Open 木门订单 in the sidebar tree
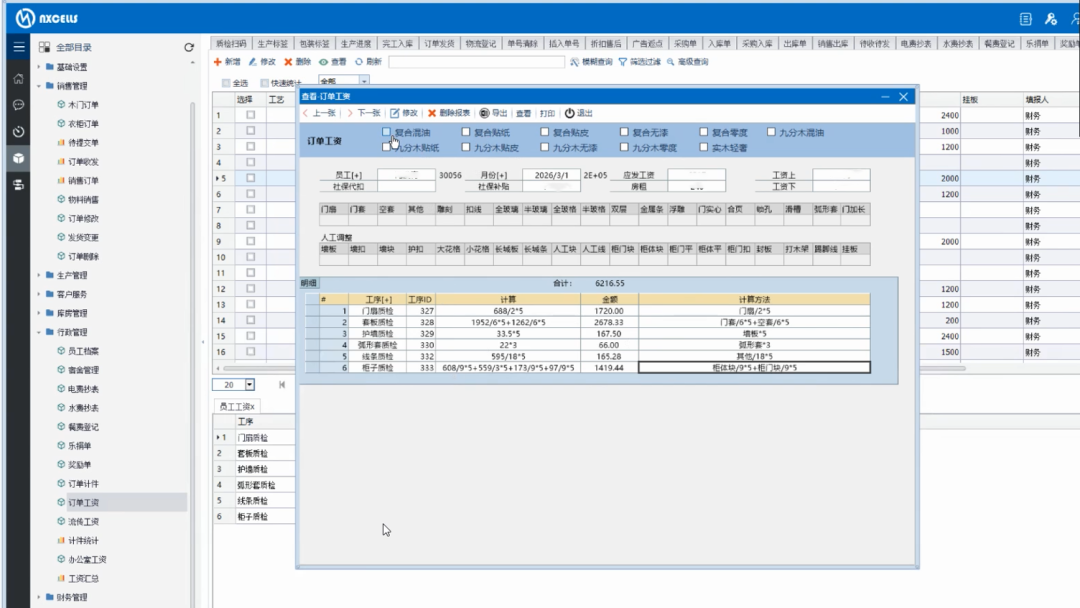The image size is (1080, 608). coord(83,105)
